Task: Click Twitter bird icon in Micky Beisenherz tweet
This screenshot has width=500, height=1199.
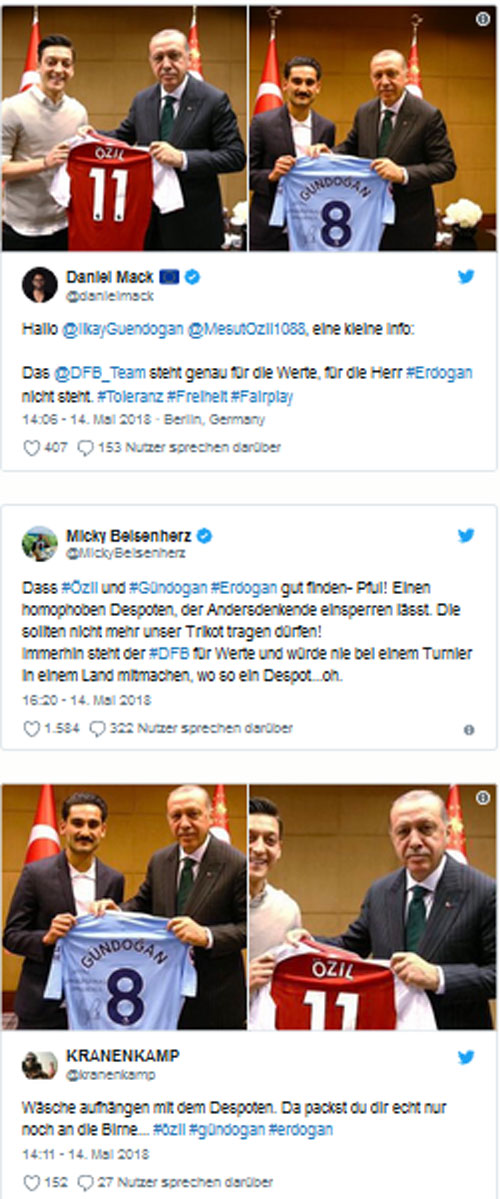Action: [x=466, y=535]
